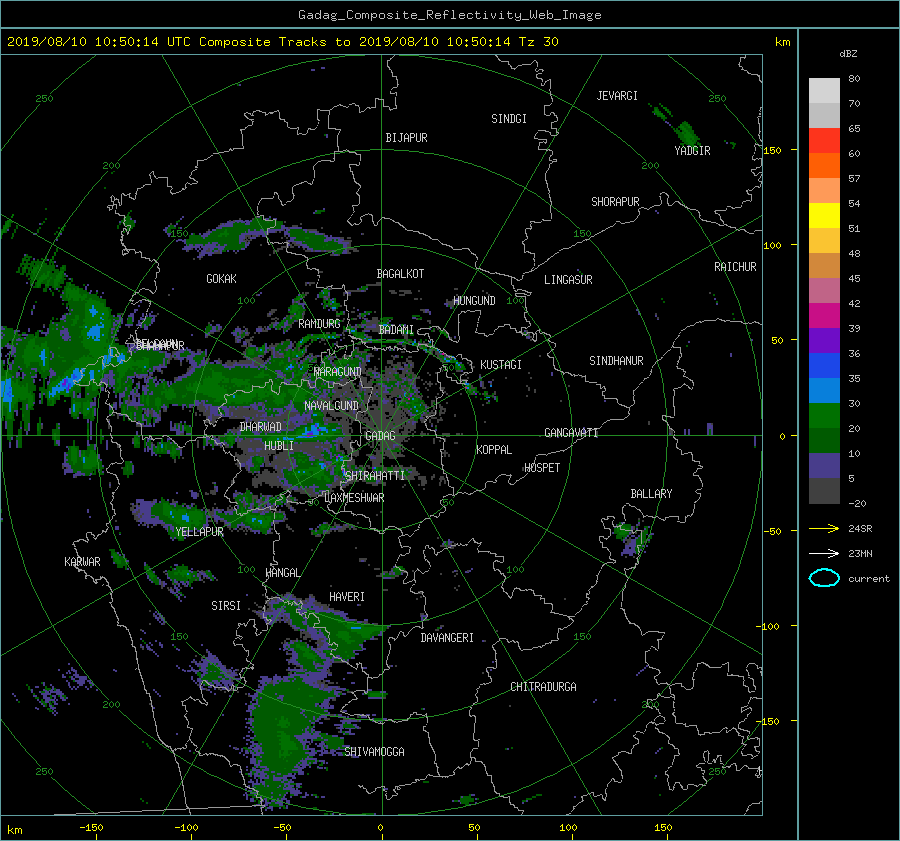The image size is (900, 841).
Task: Click the km unit label at top-right of map
Action: [x=782, y=42]
